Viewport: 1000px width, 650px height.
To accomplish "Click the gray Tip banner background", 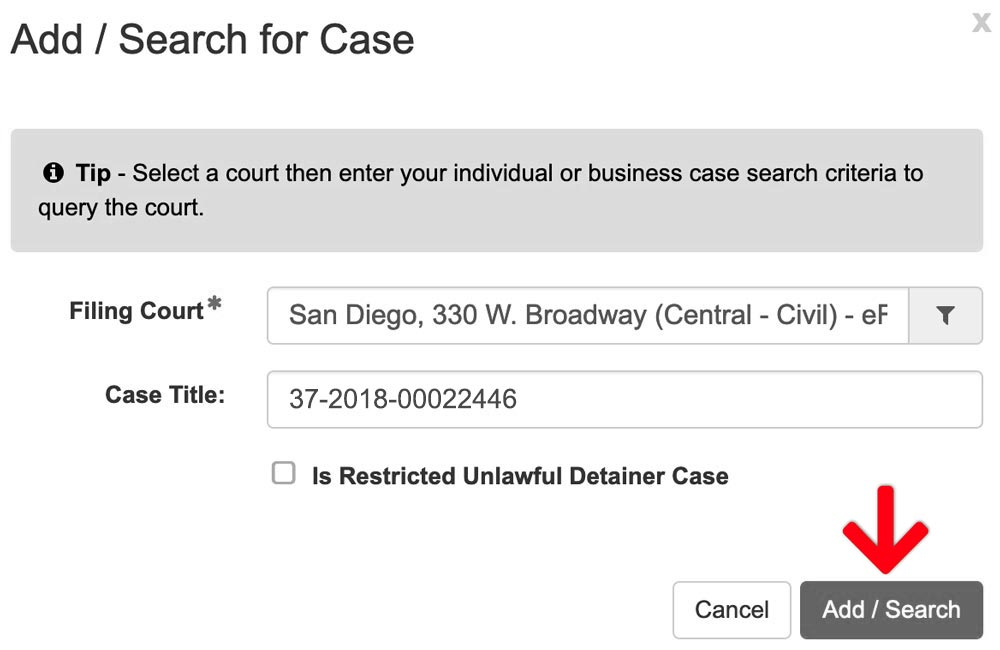I will [x=497, y=190].
